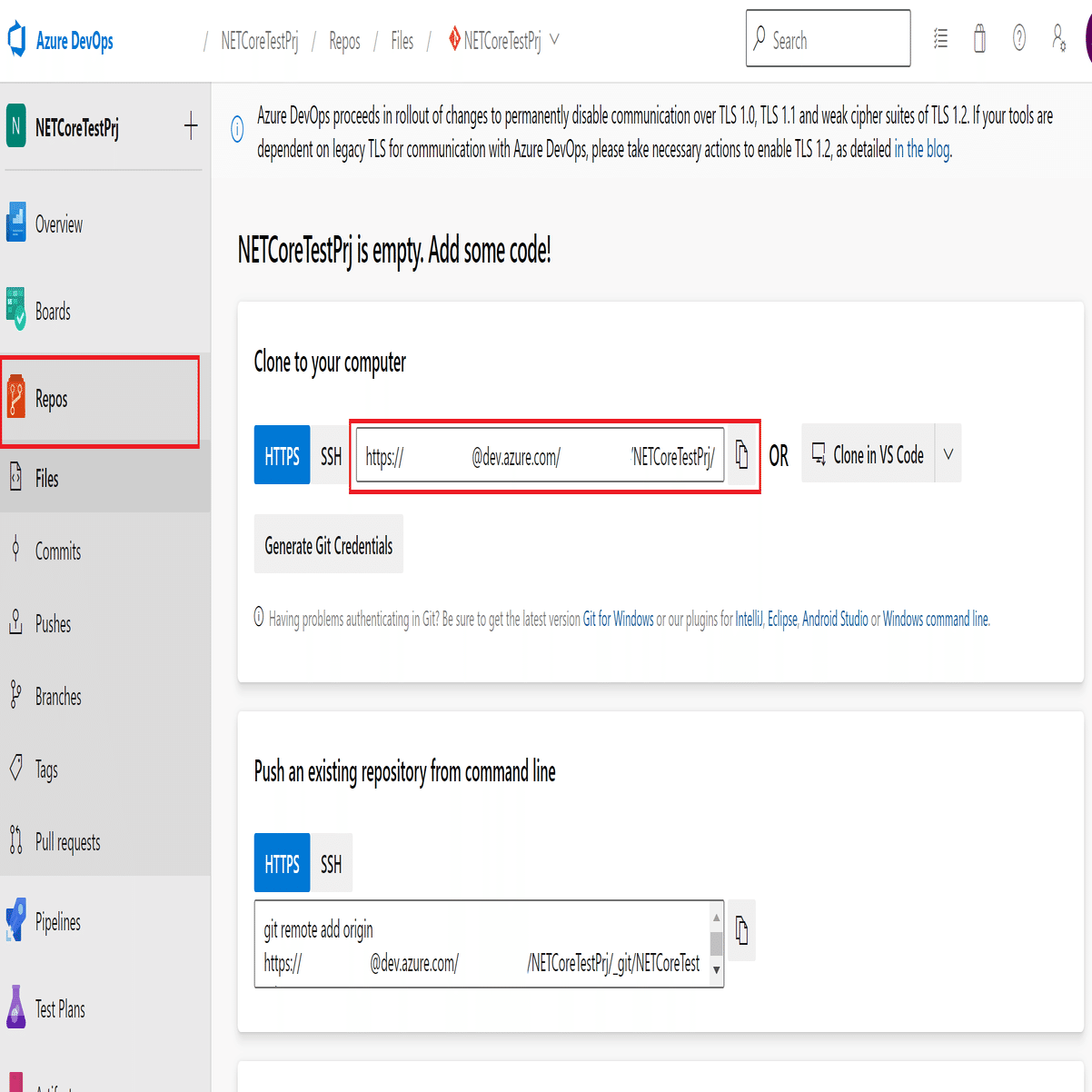Open the Test Plans flask icon
1092x1092 pixels.
16,1008
